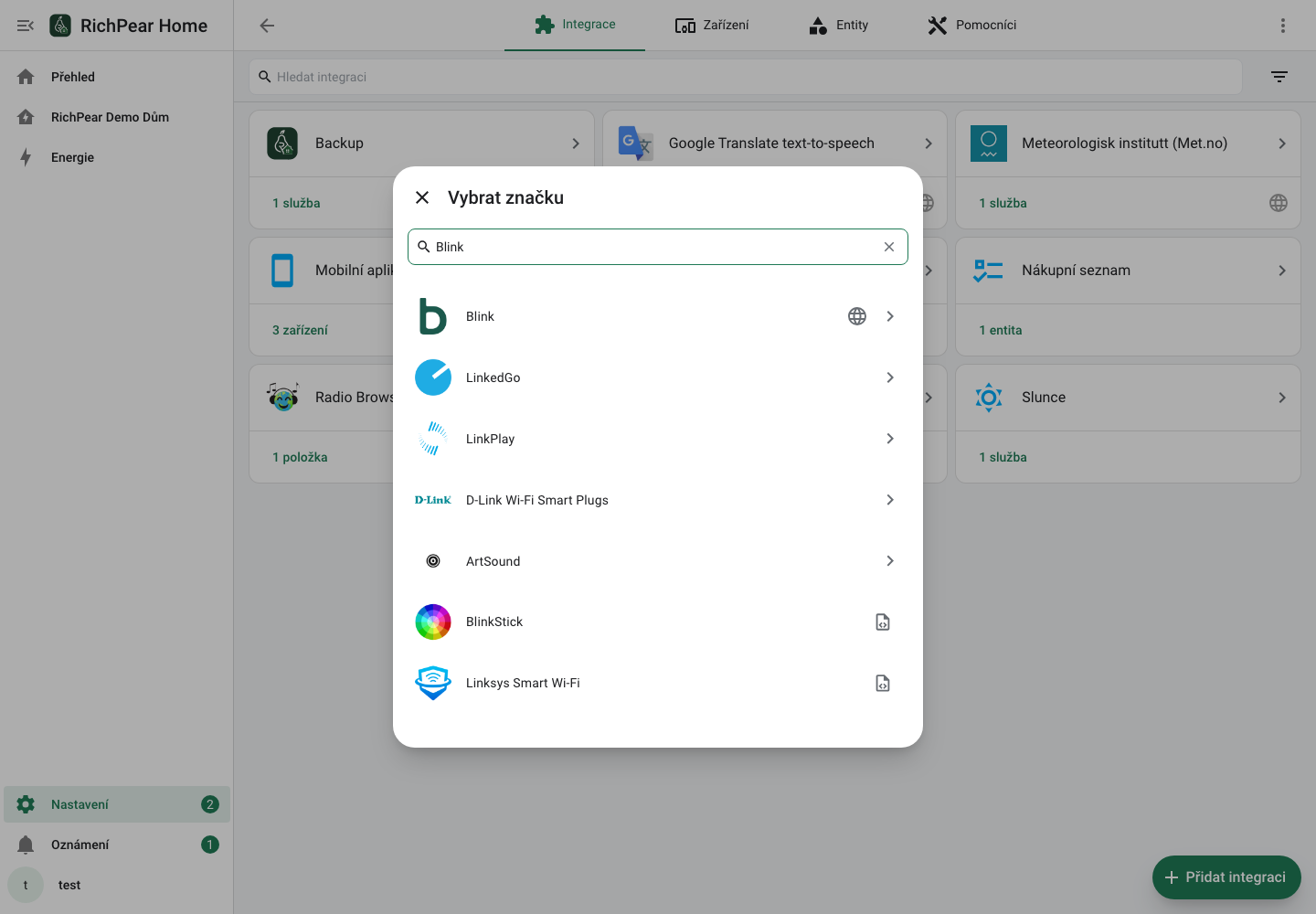Focus the Hledat integraci search field
Viewport: 1316px width, 914px height.
click(x=746, y=77)
